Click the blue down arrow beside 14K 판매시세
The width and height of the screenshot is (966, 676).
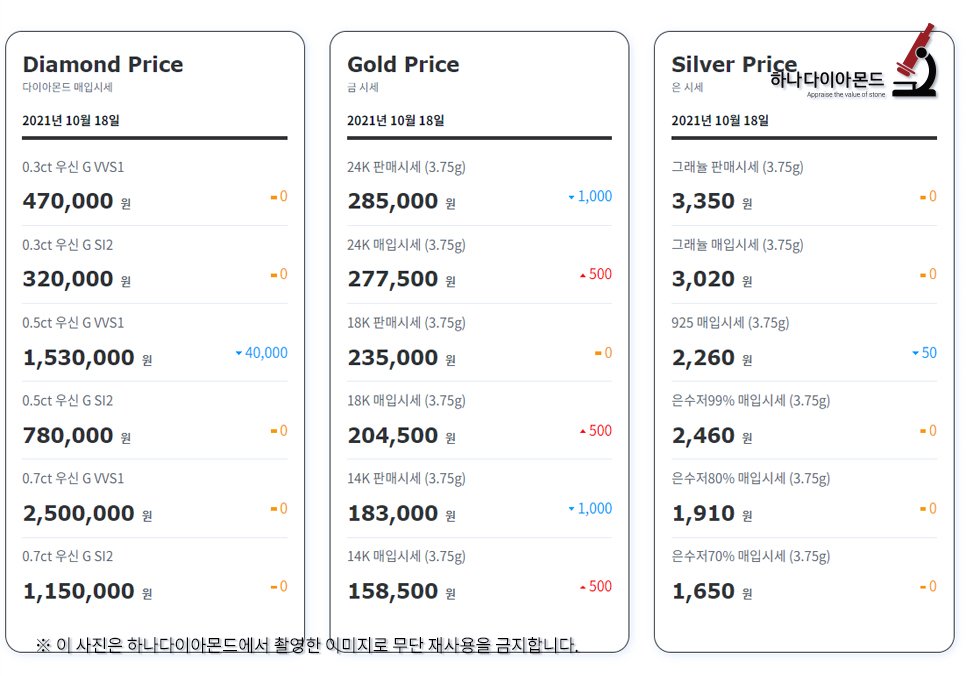[x=572, y=509]
